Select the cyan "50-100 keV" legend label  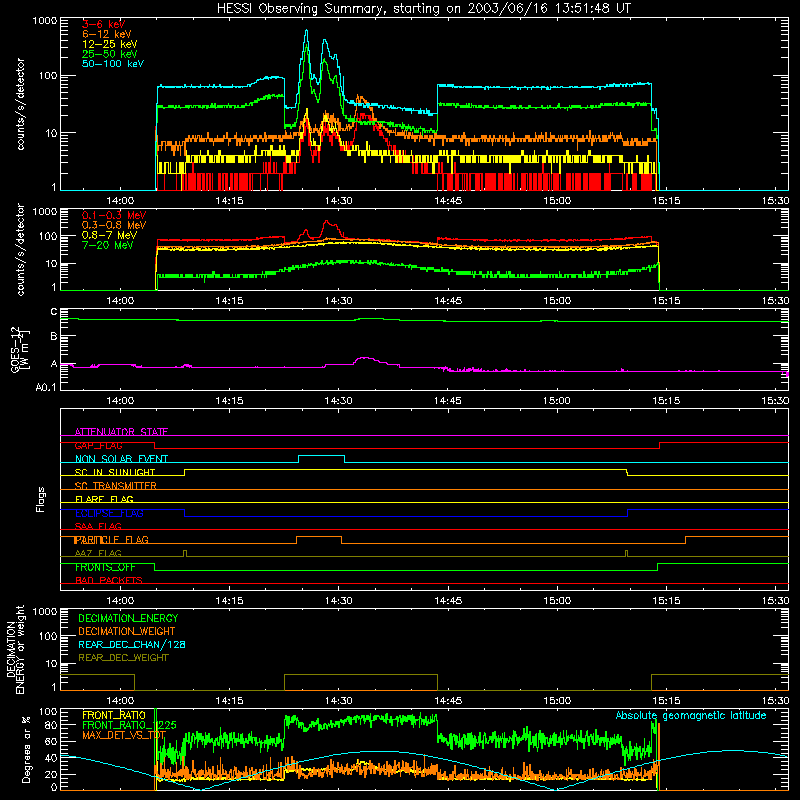113,64
